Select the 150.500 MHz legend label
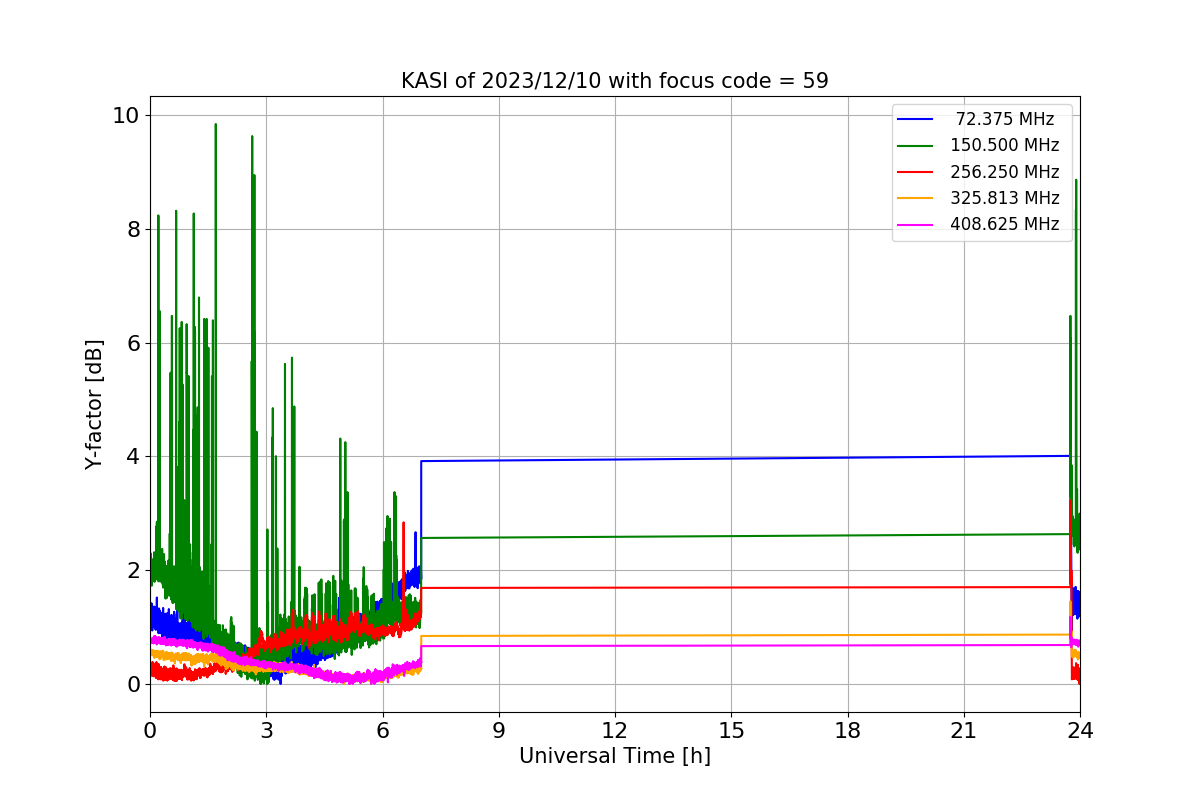 1005,145
